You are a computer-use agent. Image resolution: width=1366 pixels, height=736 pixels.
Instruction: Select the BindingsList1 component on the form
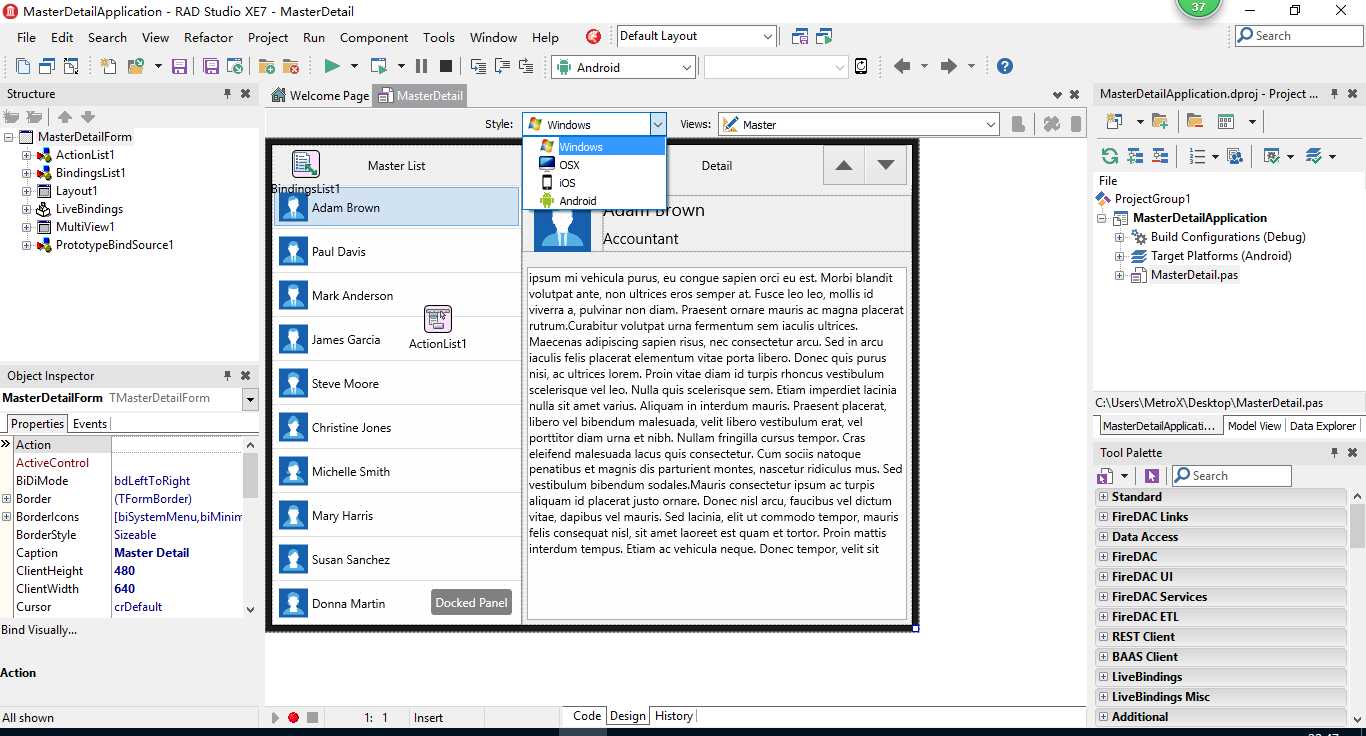coord(306,164)
